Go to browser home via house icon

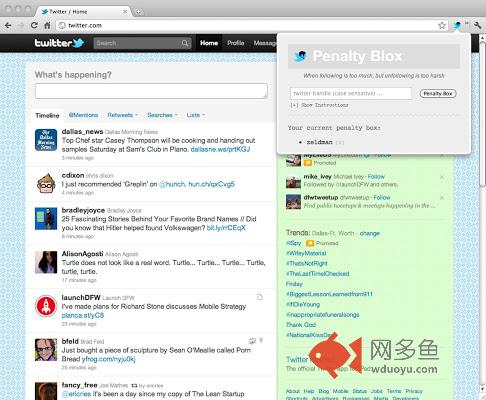47,25
